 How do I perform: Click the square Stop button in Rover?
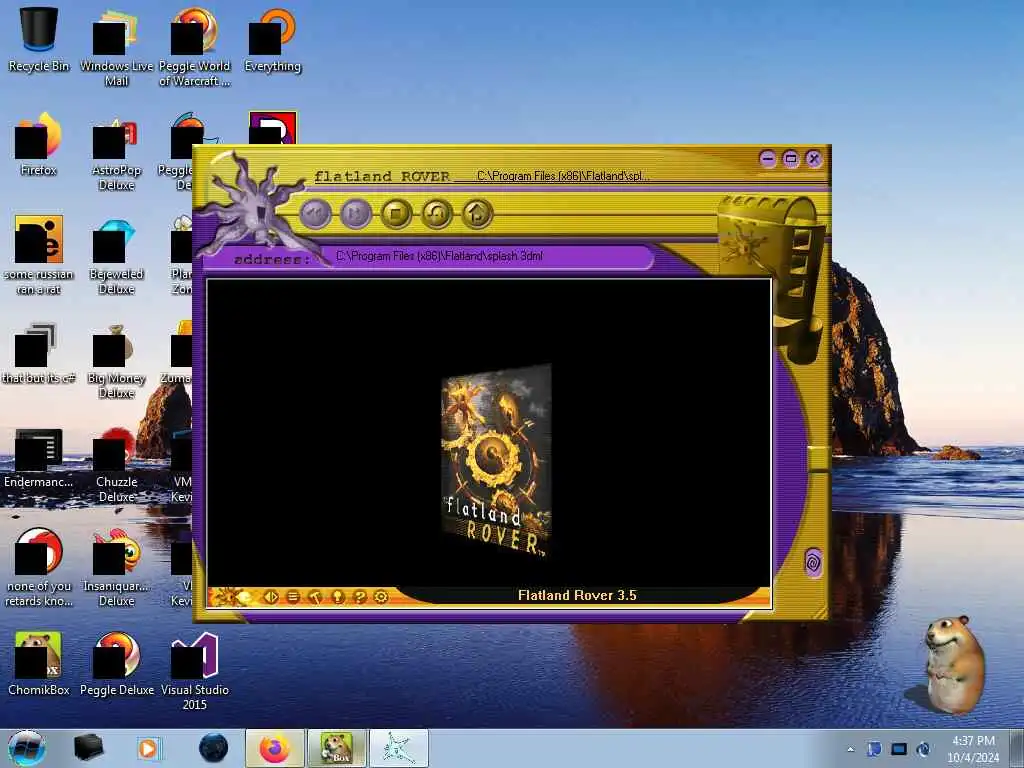[396, 214]
